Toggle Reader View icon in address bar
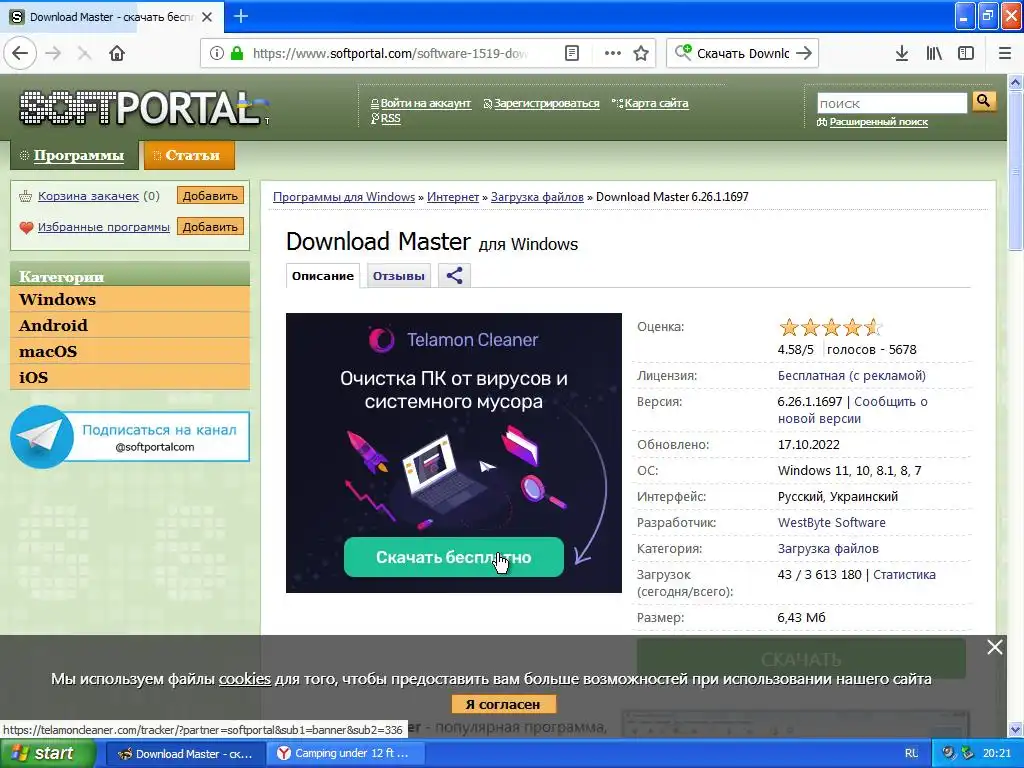 [571, 54]
